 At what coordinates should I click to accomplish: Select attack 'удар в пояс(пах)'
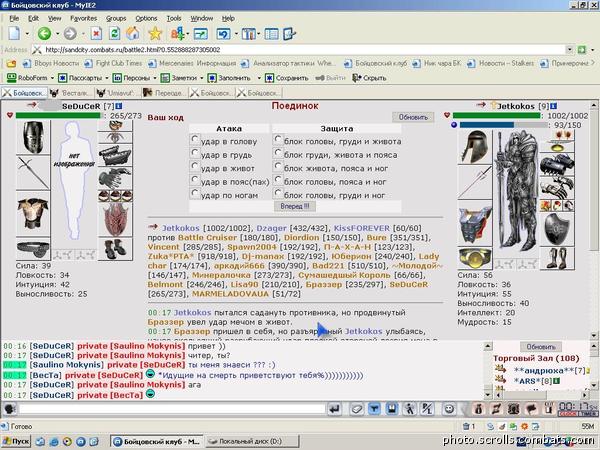pos(195,180)
